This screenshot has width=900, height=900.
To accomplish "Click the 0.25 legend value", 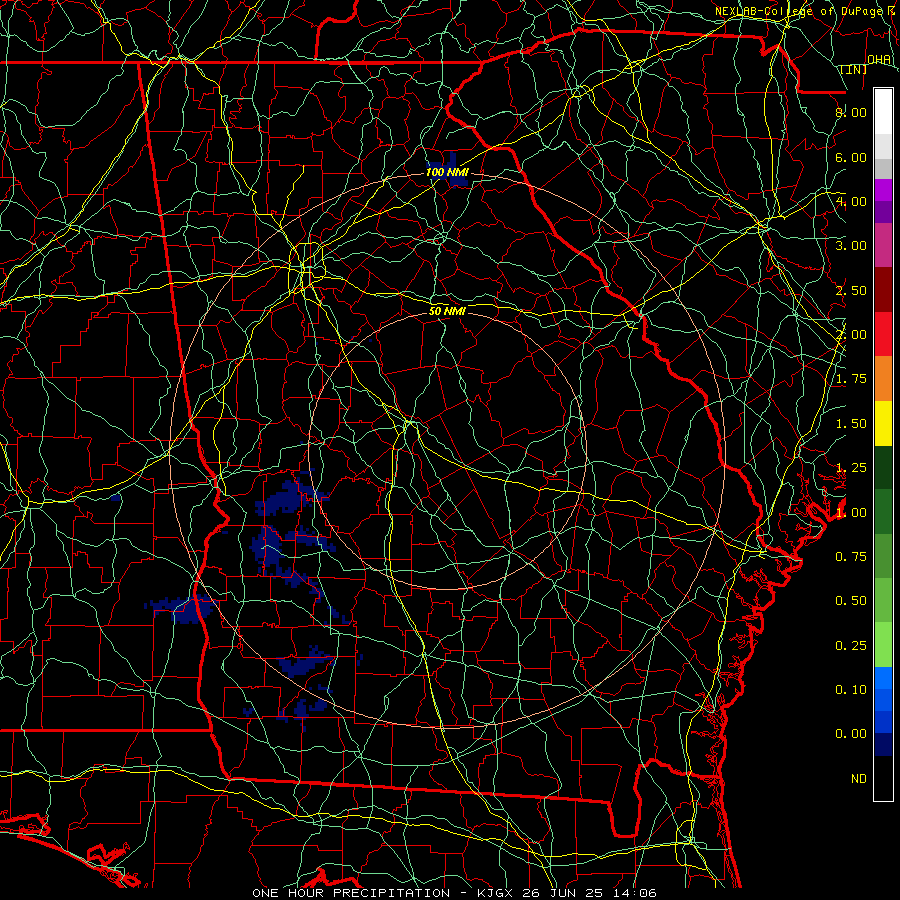I will click(851, 646).
